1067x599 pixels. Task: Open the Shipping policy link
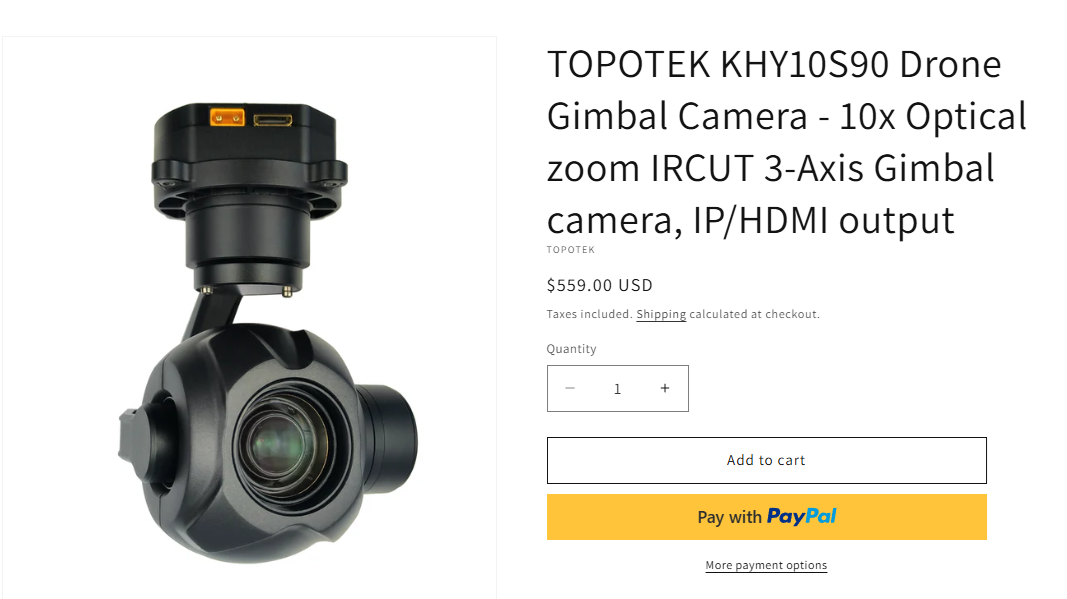(x=661, y=314)
